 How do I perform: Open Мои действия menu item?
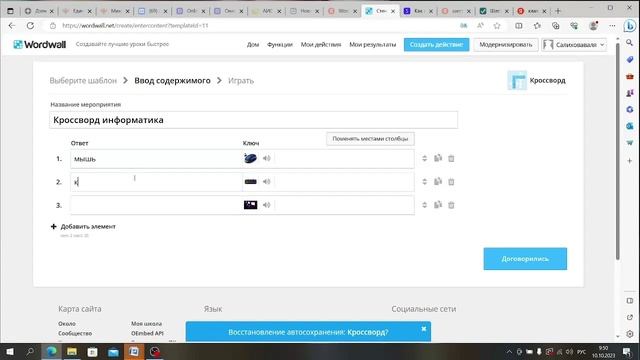[x=321, y=44]
